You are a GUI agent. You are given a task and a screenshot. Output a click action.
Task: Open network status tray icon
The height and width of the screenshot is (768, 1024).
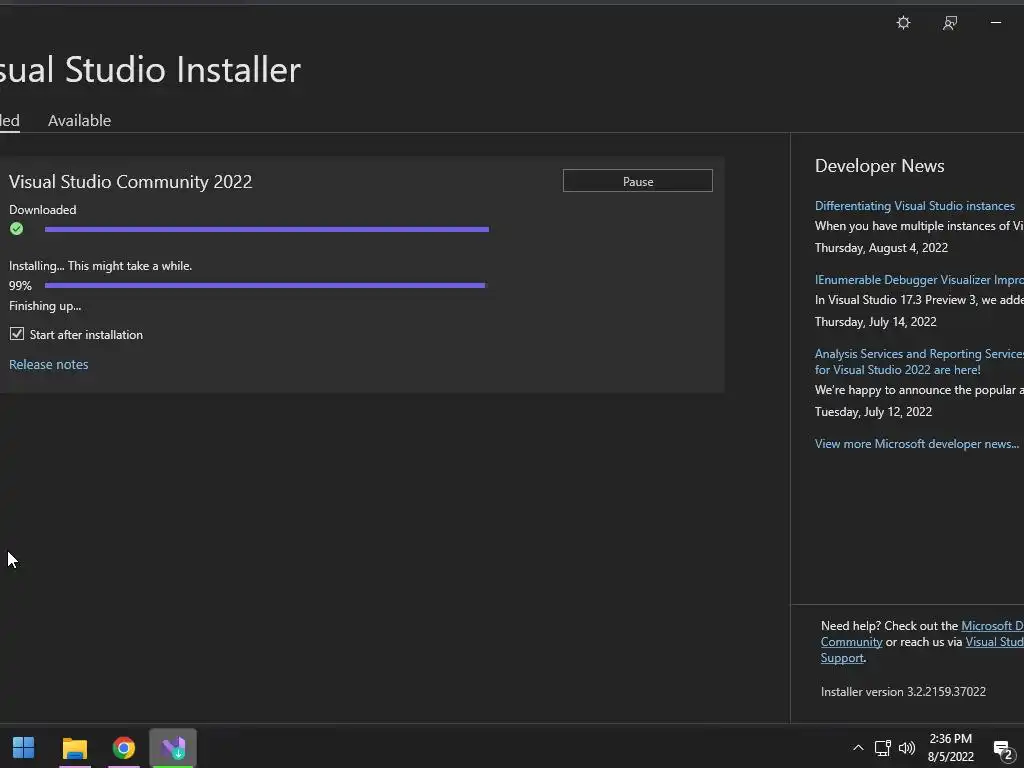tap(882, 748)
